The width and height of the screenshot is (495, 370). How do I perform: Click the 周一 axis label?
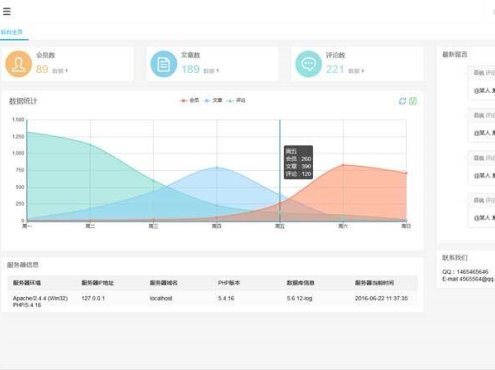coord(27,226)
